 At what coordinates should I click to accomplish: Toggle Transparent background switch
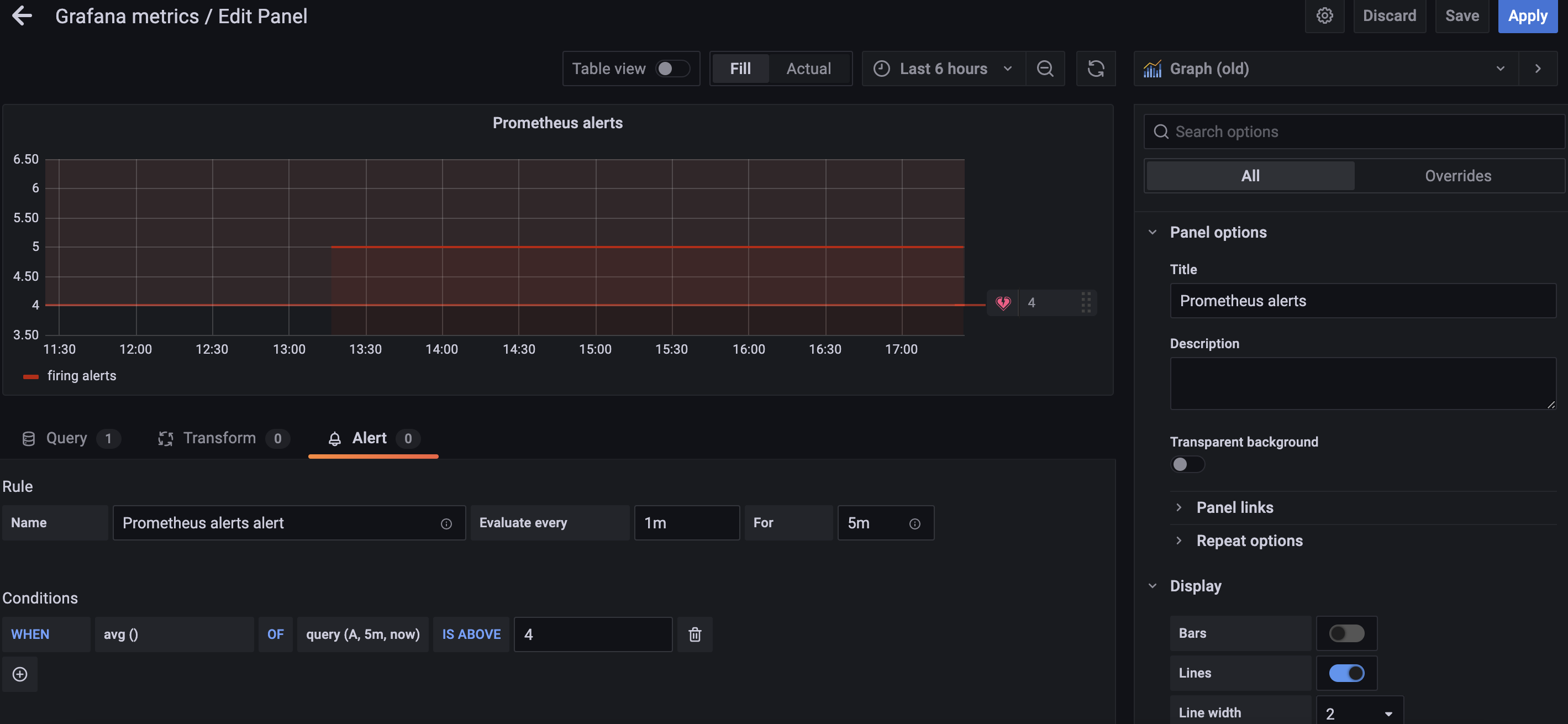(x=1186, y=465)
